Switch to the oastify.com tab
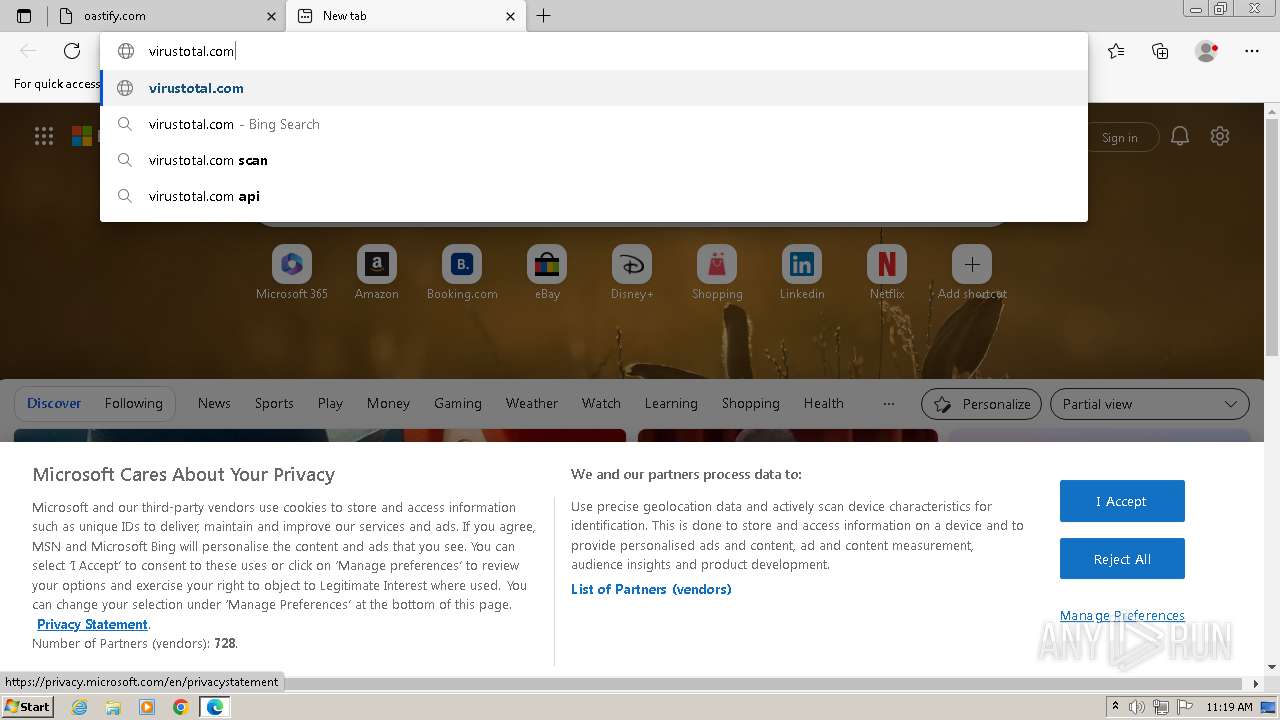The image size is (1280, 720). click(x=166, y=16)
